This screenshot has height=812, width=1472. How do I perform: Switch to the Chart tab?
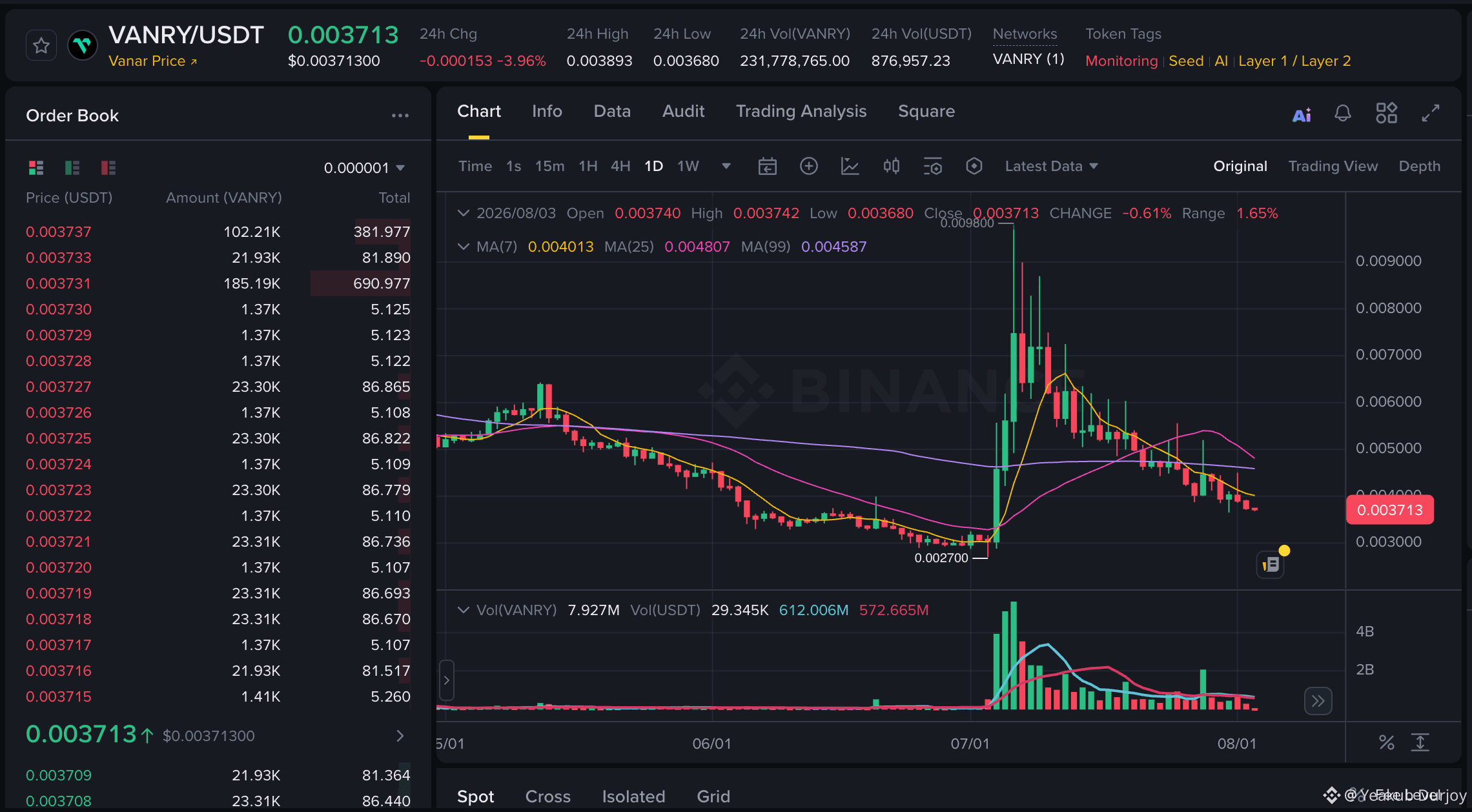click(x=479, y=111)
